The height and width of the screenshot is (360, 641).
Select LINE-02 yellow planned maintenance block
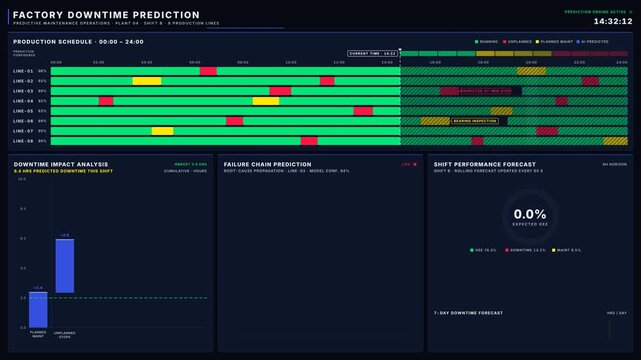[x=147, y=81]
